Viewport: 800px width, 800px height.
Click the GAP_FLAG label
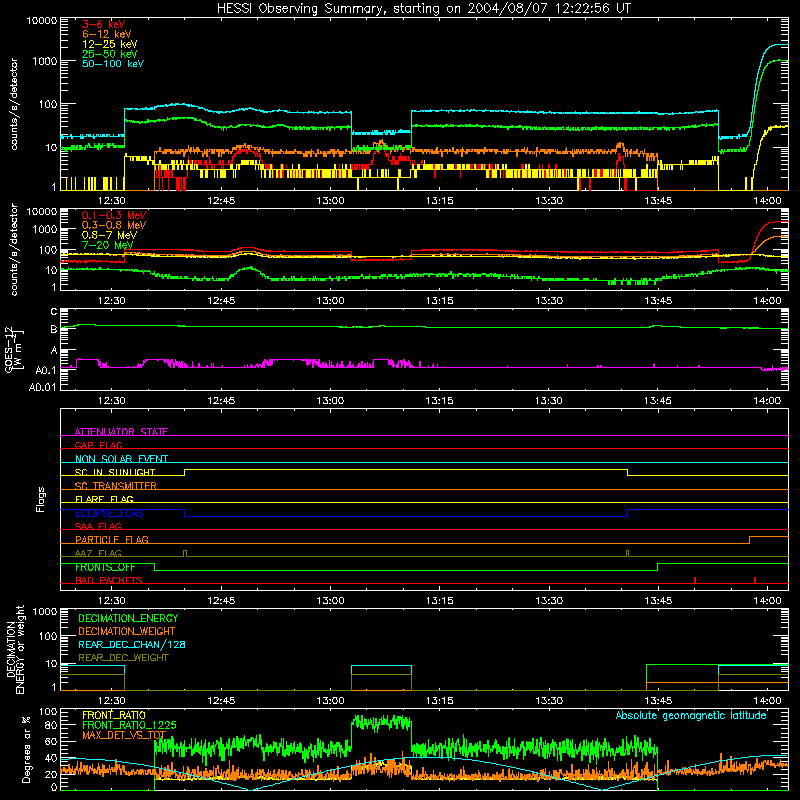[98, 445]
